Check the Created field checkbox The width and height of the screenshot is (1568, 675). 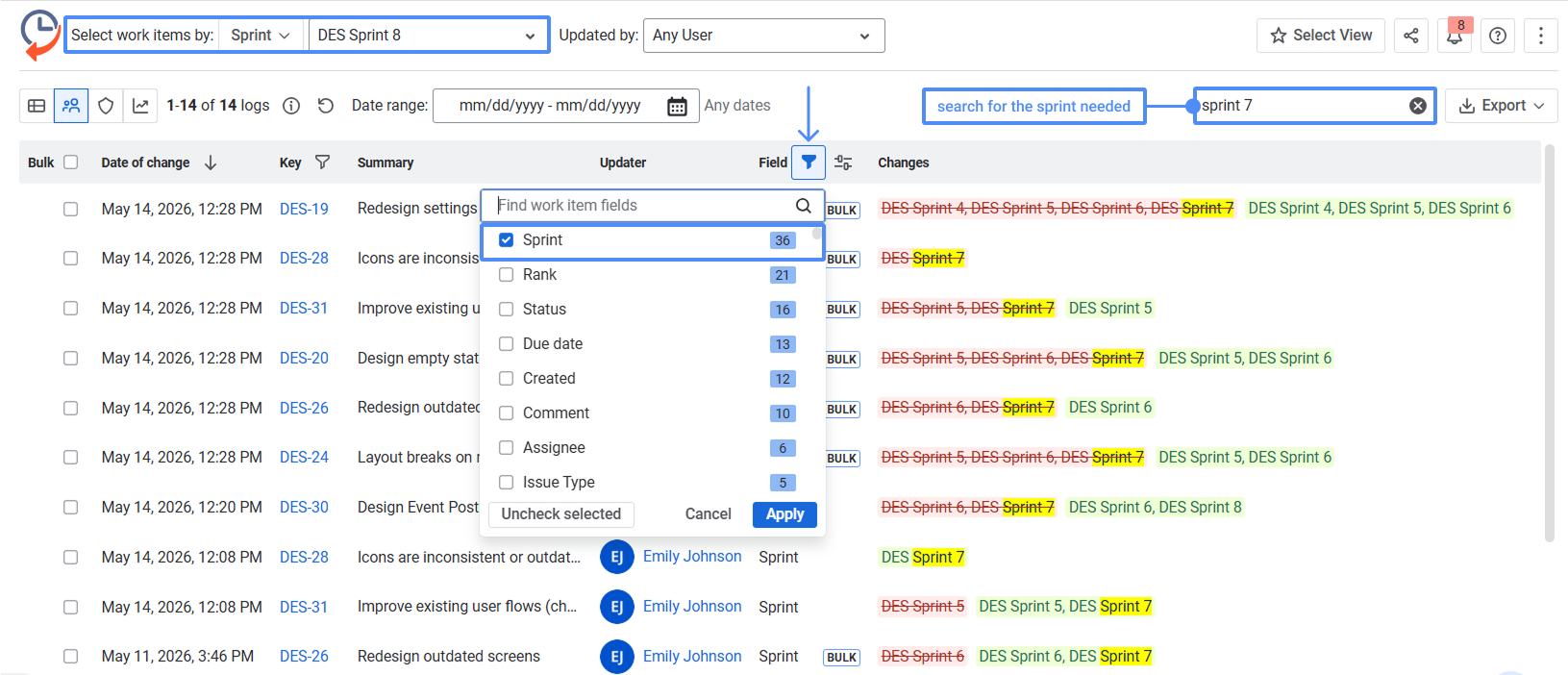coord(507,379)
